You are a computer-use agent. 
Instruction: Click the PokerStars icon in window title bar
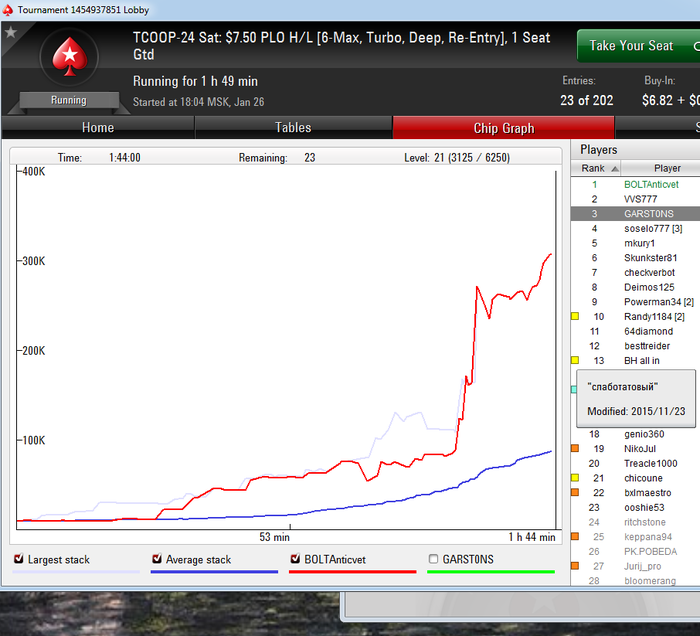(x=8, y=10)
